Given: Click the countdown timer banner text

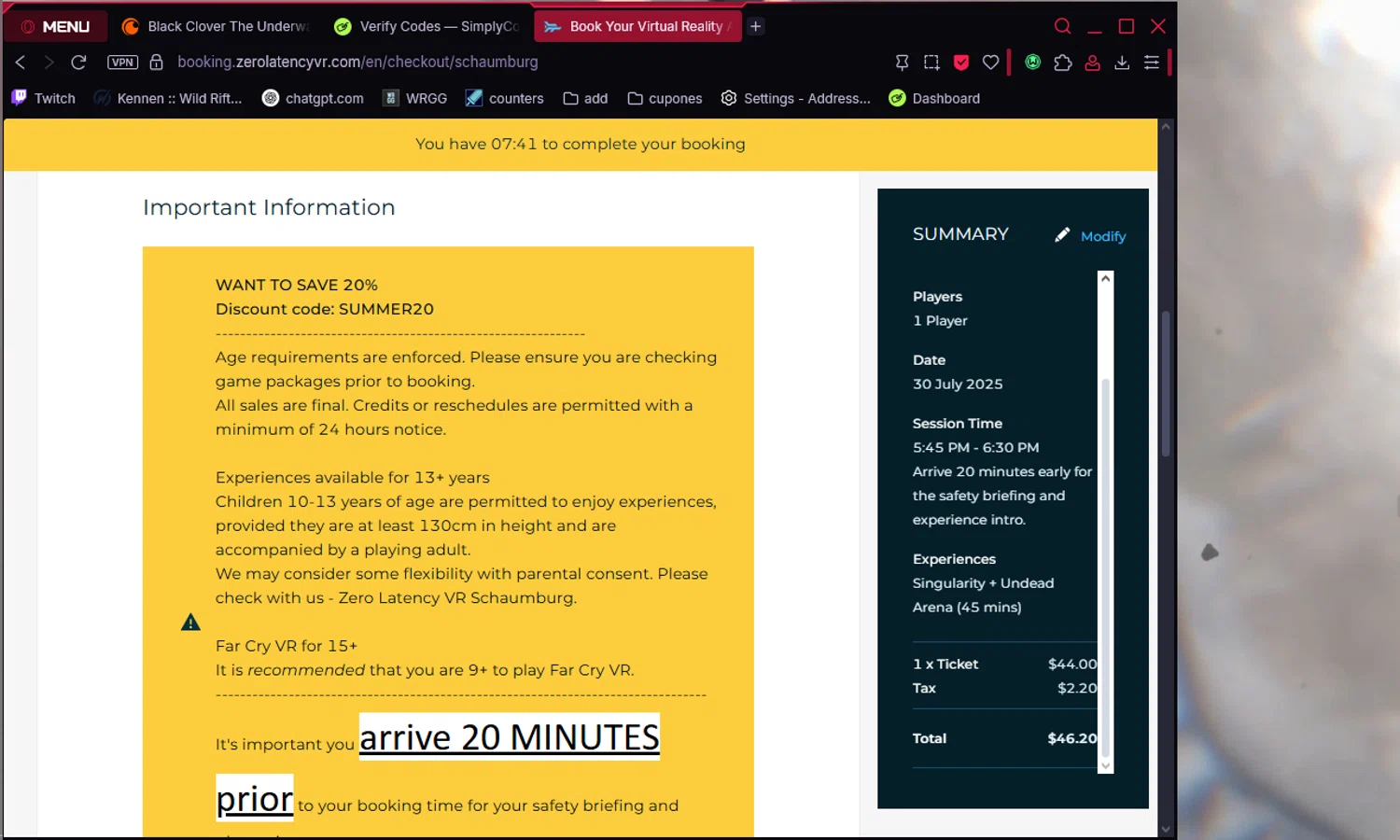Looking at the screenshot, I should point(581,144).
